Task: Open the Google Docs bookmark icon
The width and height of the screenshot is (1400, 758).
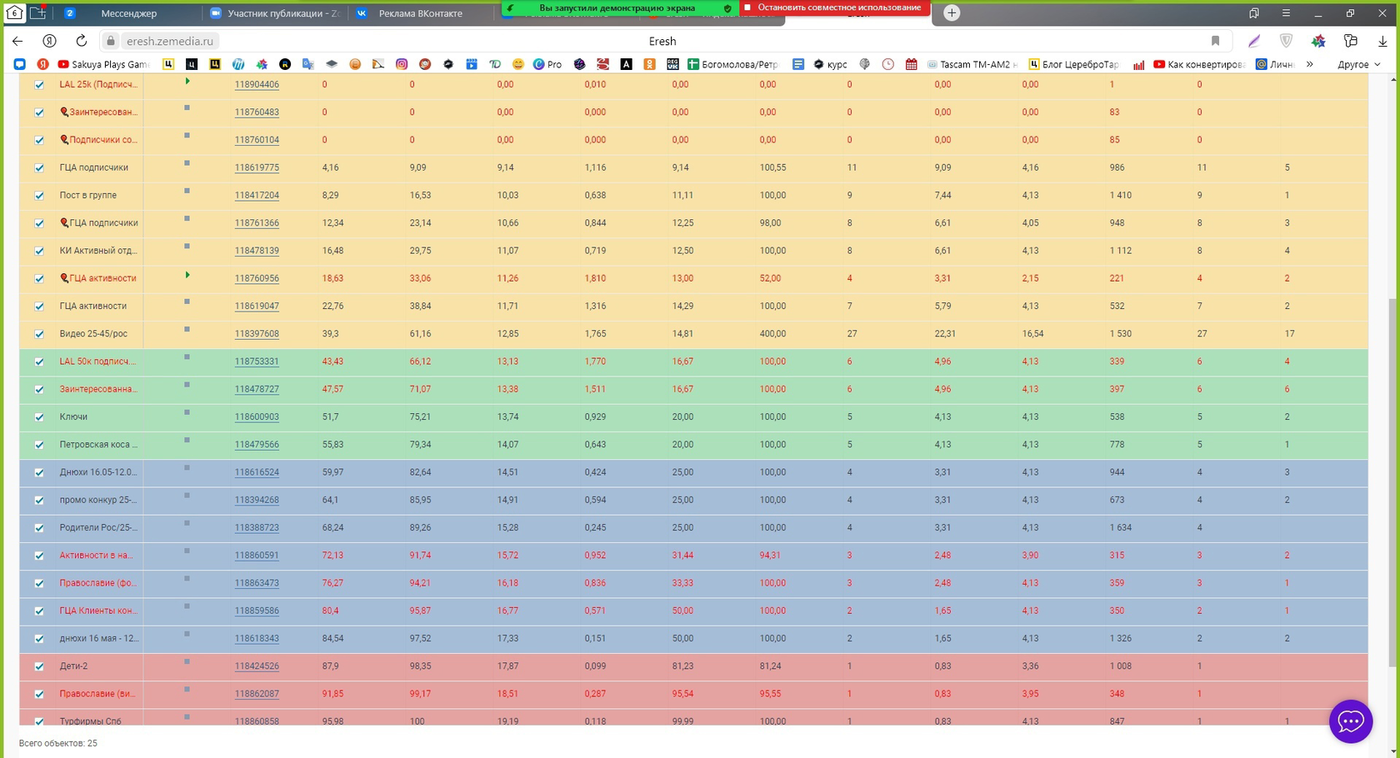Action: (x=798, y=64)
